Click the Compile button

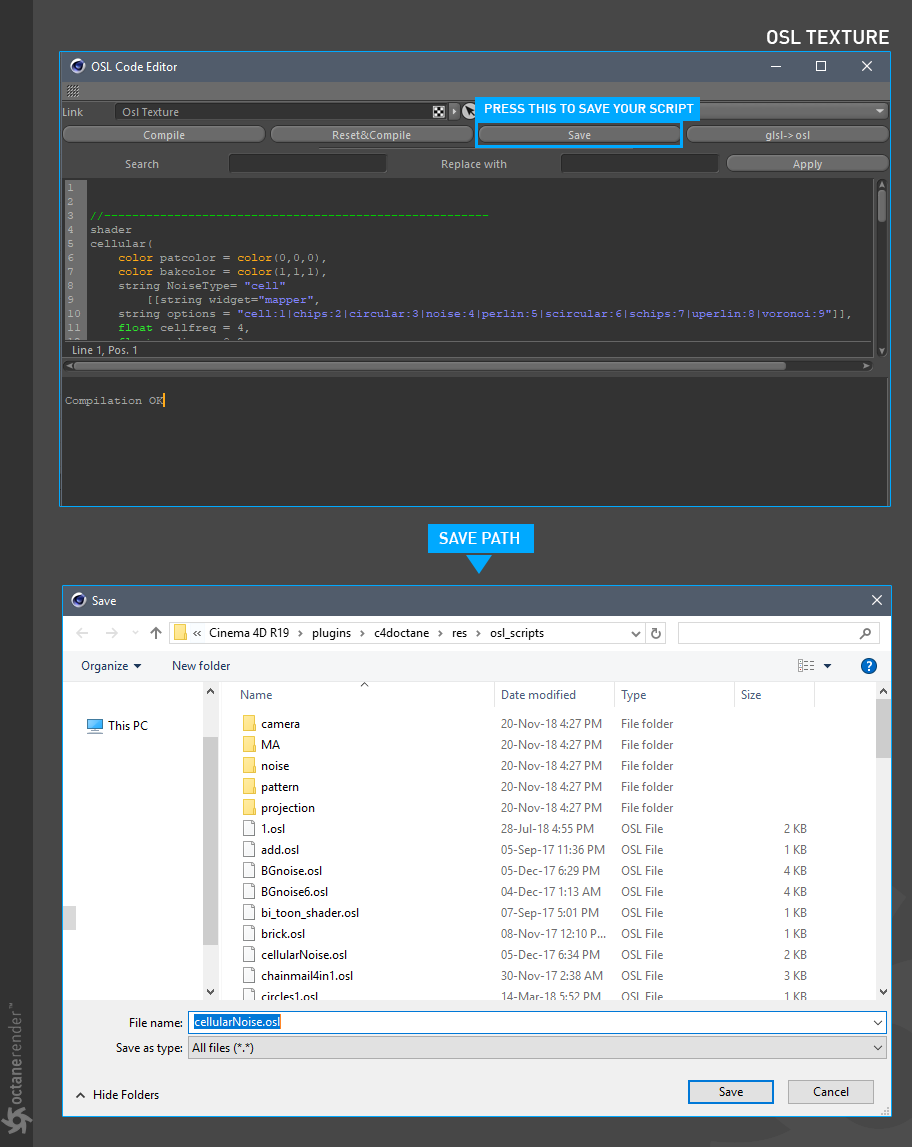click(x=164, y=135)
